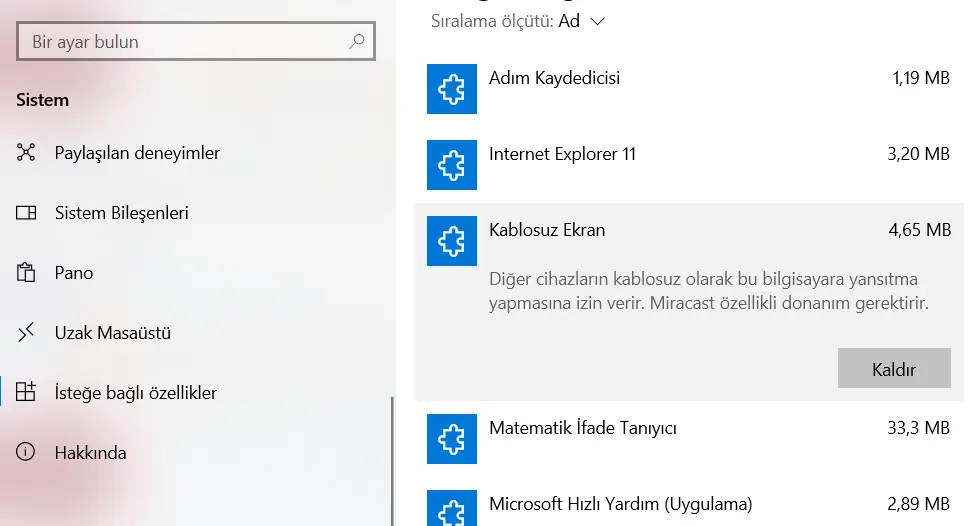The width and height of the screenshot is (976, 526).
Task: Click the Pano clipboard icon
Action: coord(26,273)
